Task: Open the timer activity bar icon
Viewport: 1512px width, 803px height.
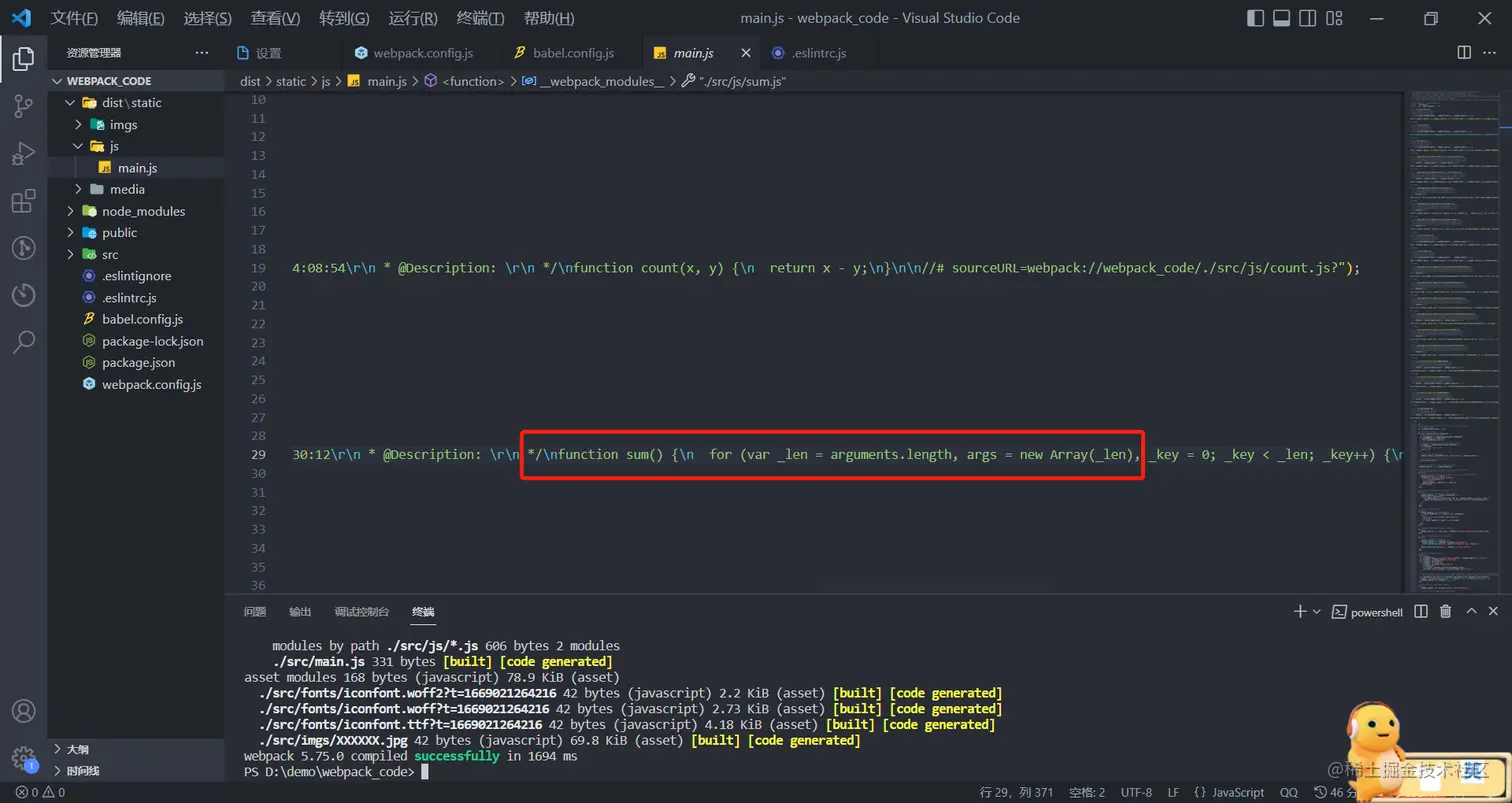Action: coord(23,295)
